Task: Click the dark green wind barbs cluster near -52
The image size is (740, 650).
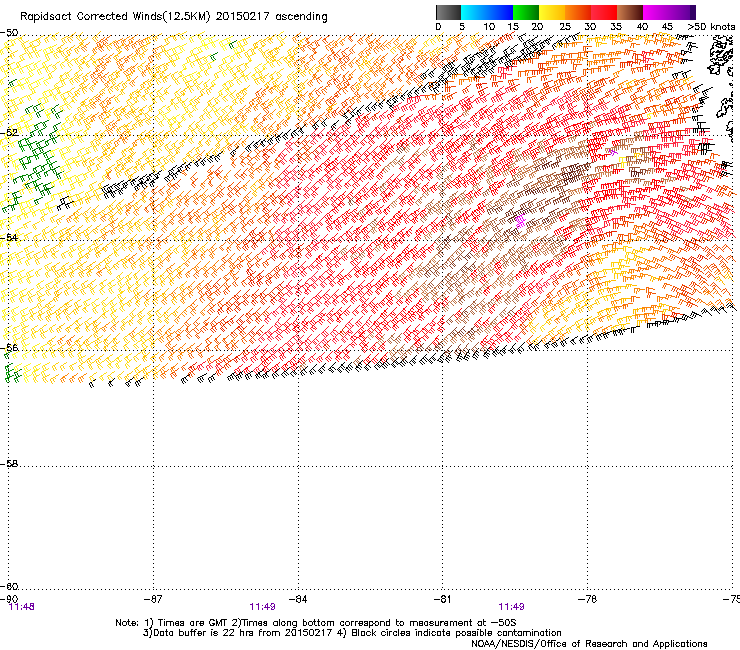Action: pos(37,158)
